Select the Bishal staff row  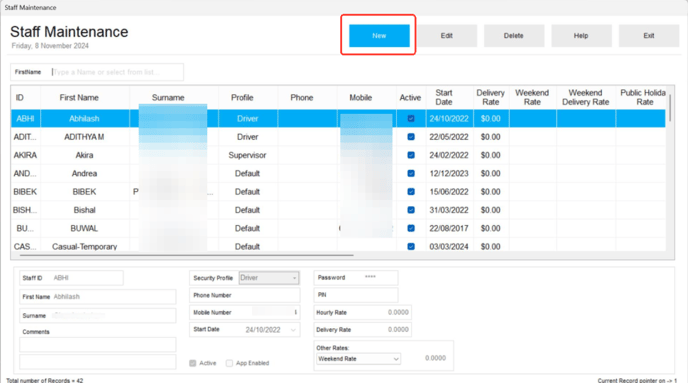pyautogui.click(x=338, y=210)
